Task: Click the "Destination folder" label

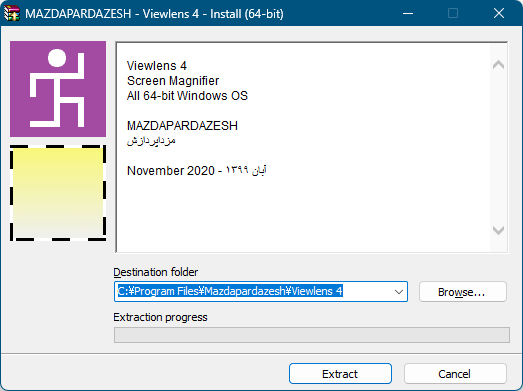Action: click(x=156, y=272)
